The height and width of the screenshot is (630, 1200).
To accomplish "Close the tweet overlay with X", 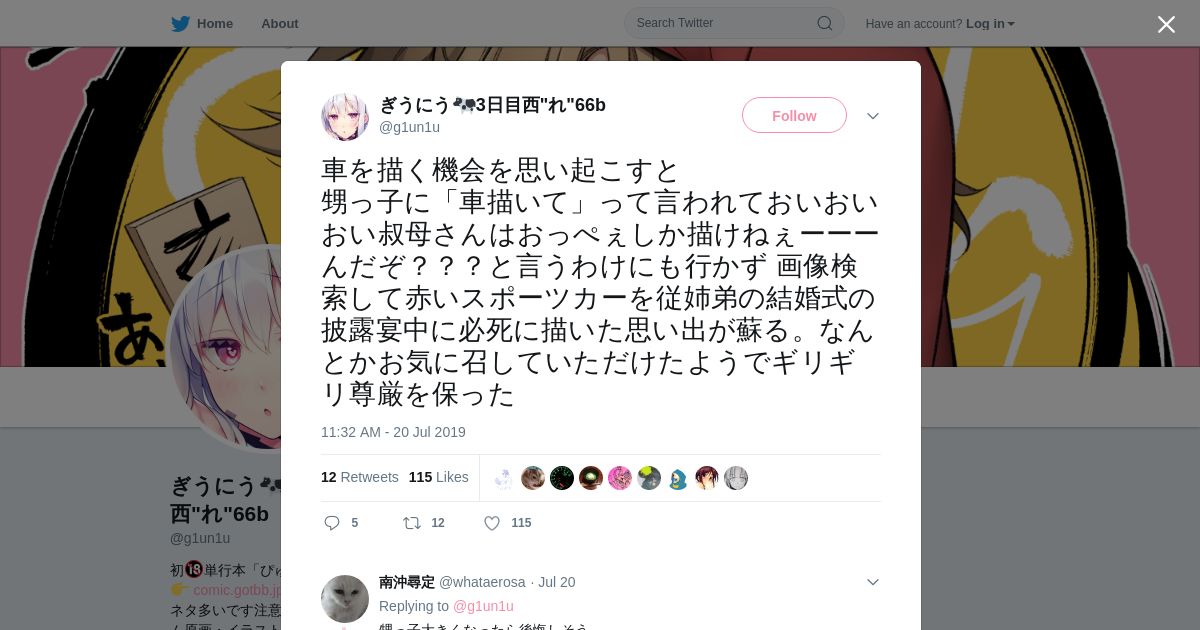I will coord(1166,24).
